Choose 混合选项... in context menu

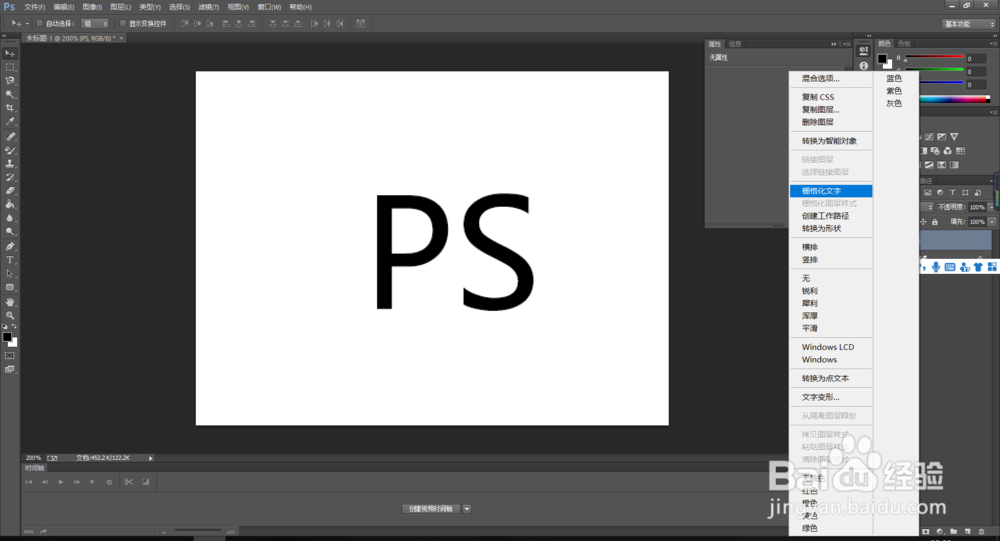(x=831, y=78)
